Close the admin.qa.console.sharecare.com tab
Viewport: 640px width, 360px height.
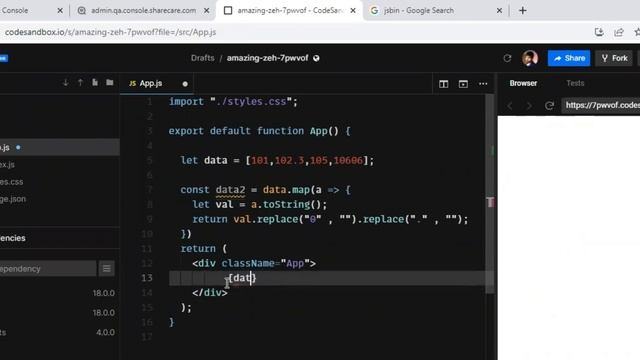tap(207, 11)
